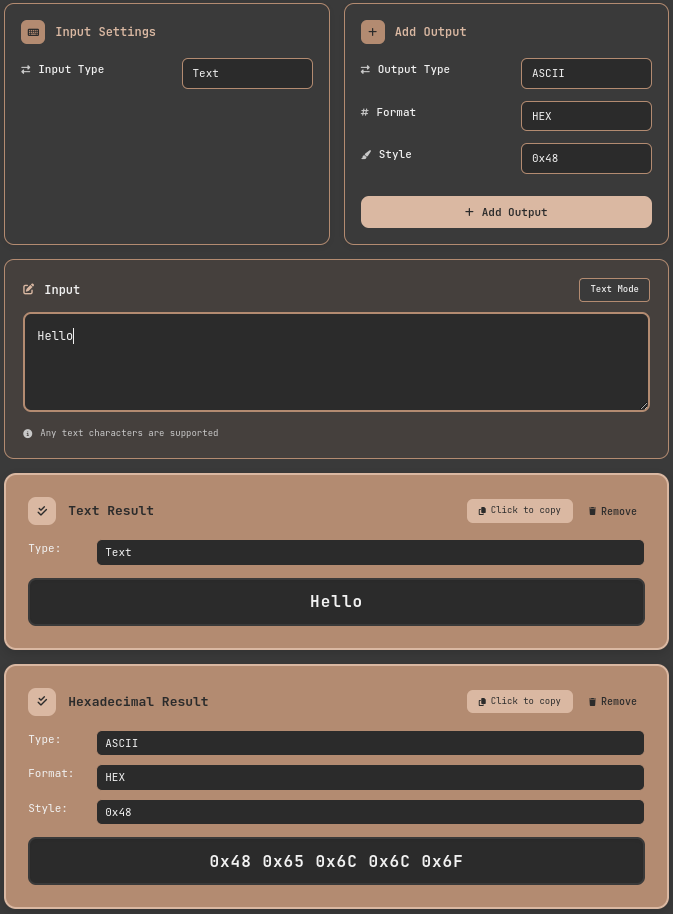Click the Input Settings heading

tap(105, 32)
